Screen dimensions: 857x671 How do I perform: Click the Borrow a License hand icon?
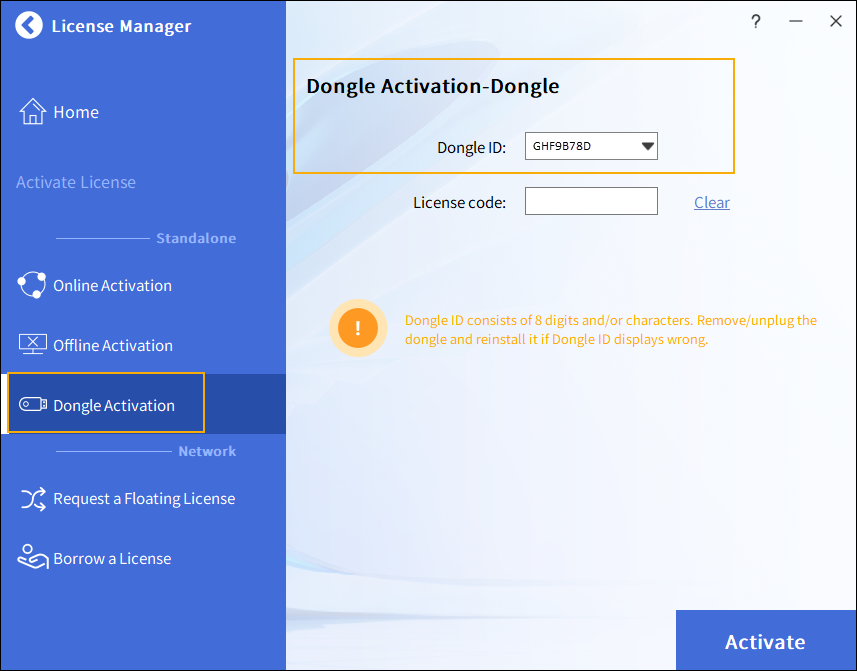click(32, 558)
